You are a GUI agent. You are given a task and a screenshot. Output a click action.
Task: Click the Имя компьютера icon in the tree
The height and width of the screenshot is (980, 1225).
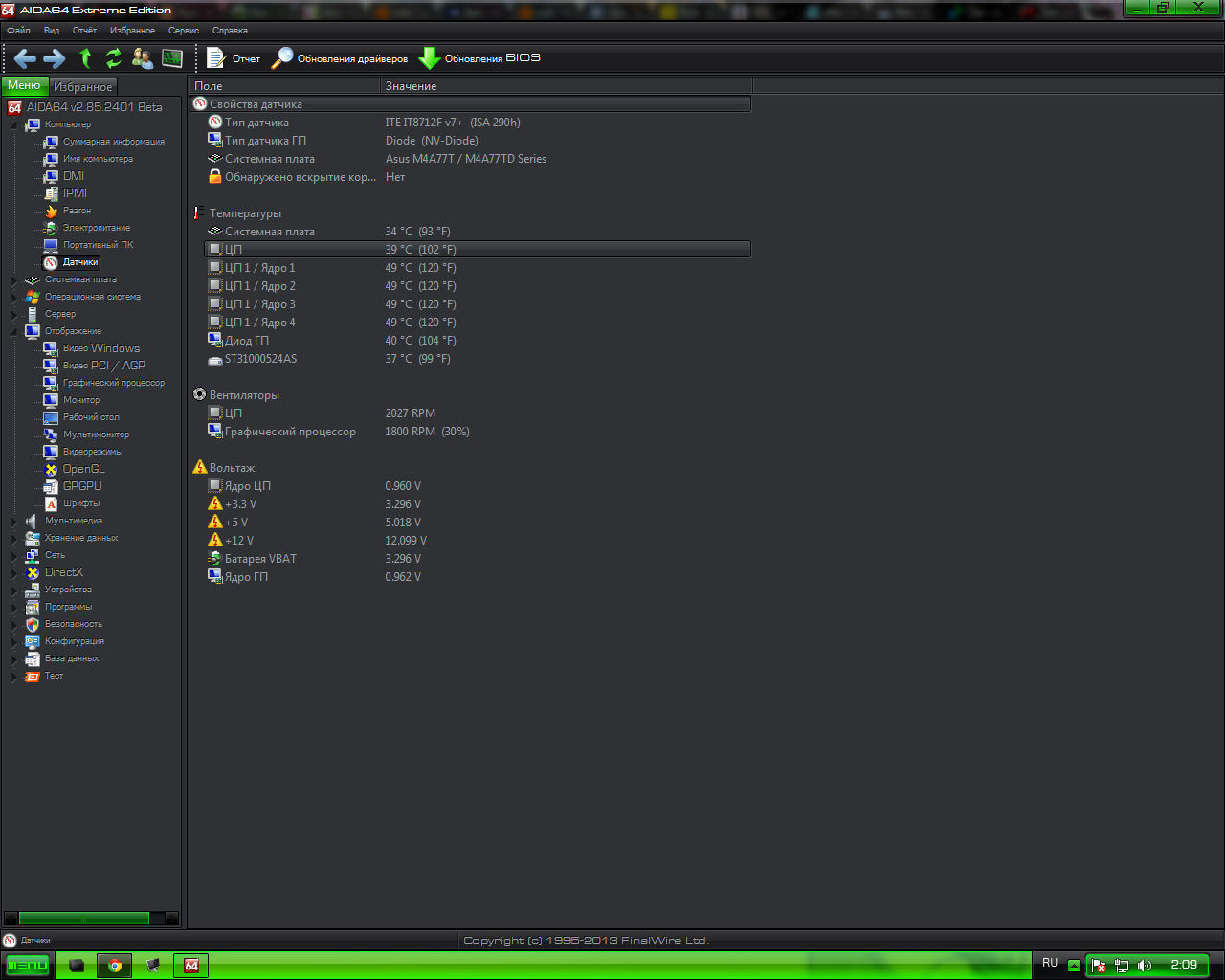(51, 159)
